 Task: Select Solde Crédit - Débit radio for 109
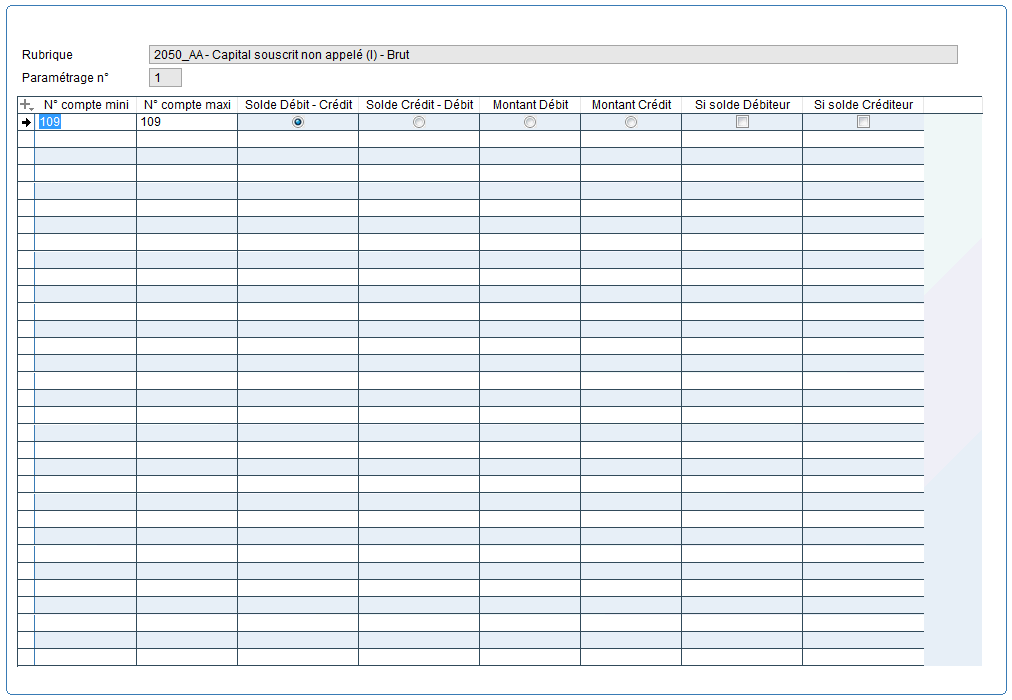(419, 122)
